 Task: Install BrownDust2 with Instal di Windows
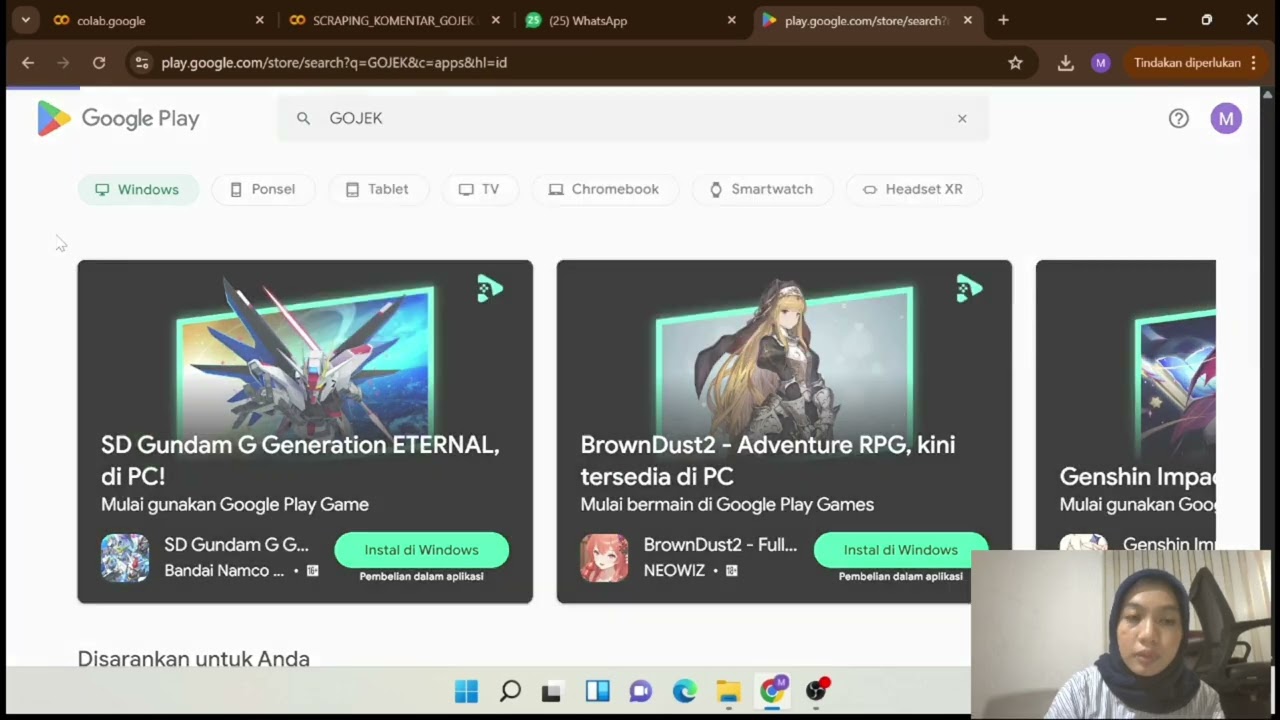900,550
